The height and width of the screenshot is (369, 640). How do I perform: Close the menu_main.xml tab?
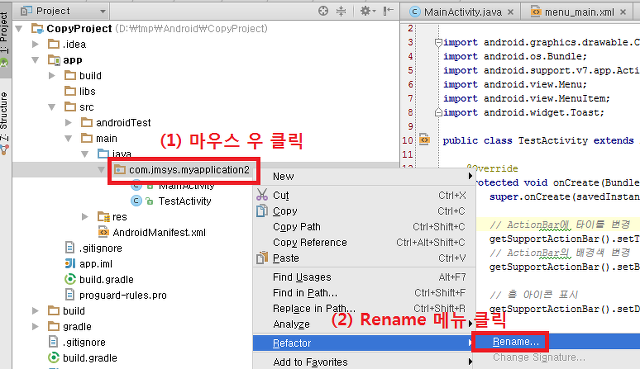(x=623, y=12)
